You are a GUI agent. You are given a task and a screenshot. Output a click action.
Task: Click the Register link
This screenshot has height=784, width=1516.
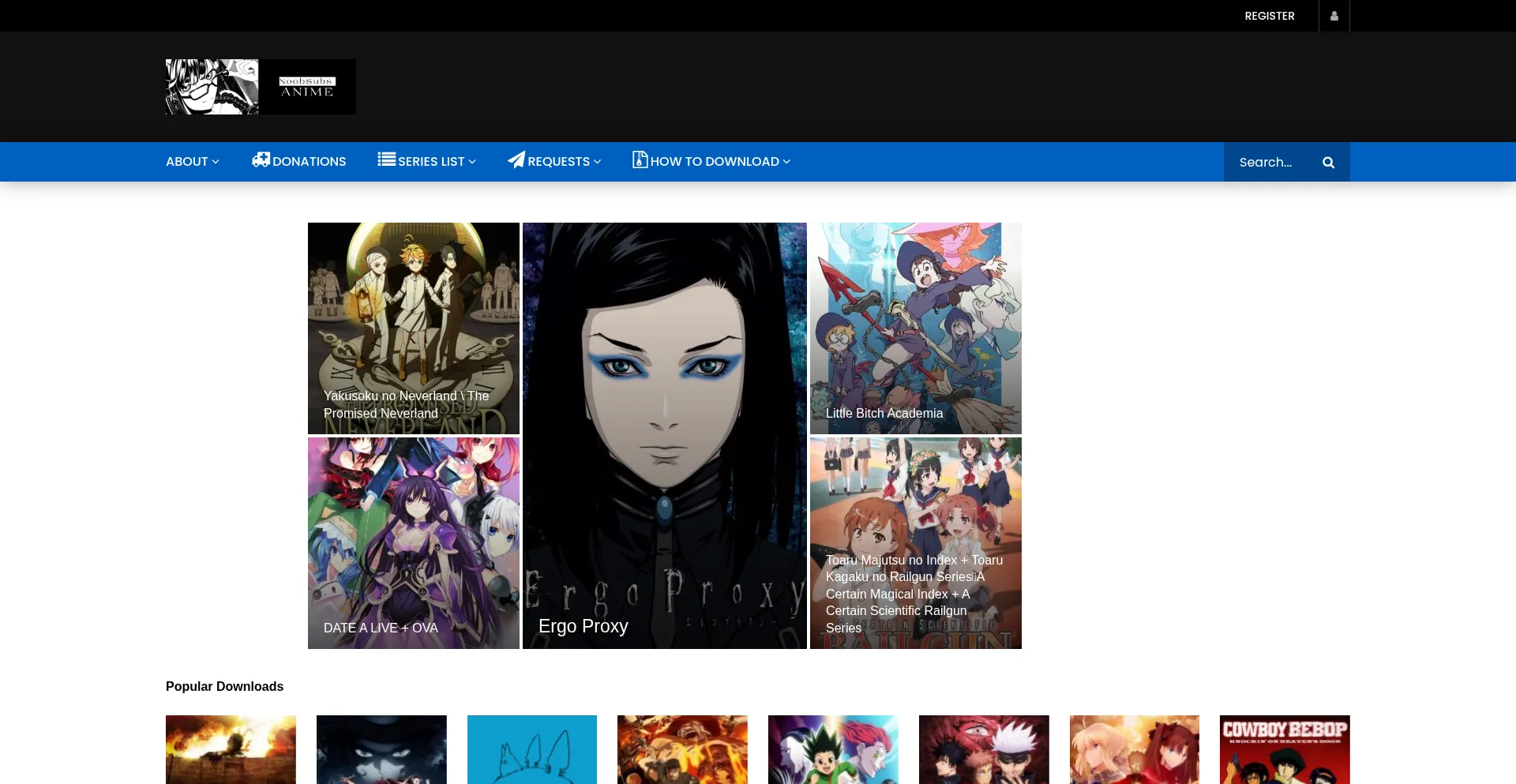coord(1269,16)
